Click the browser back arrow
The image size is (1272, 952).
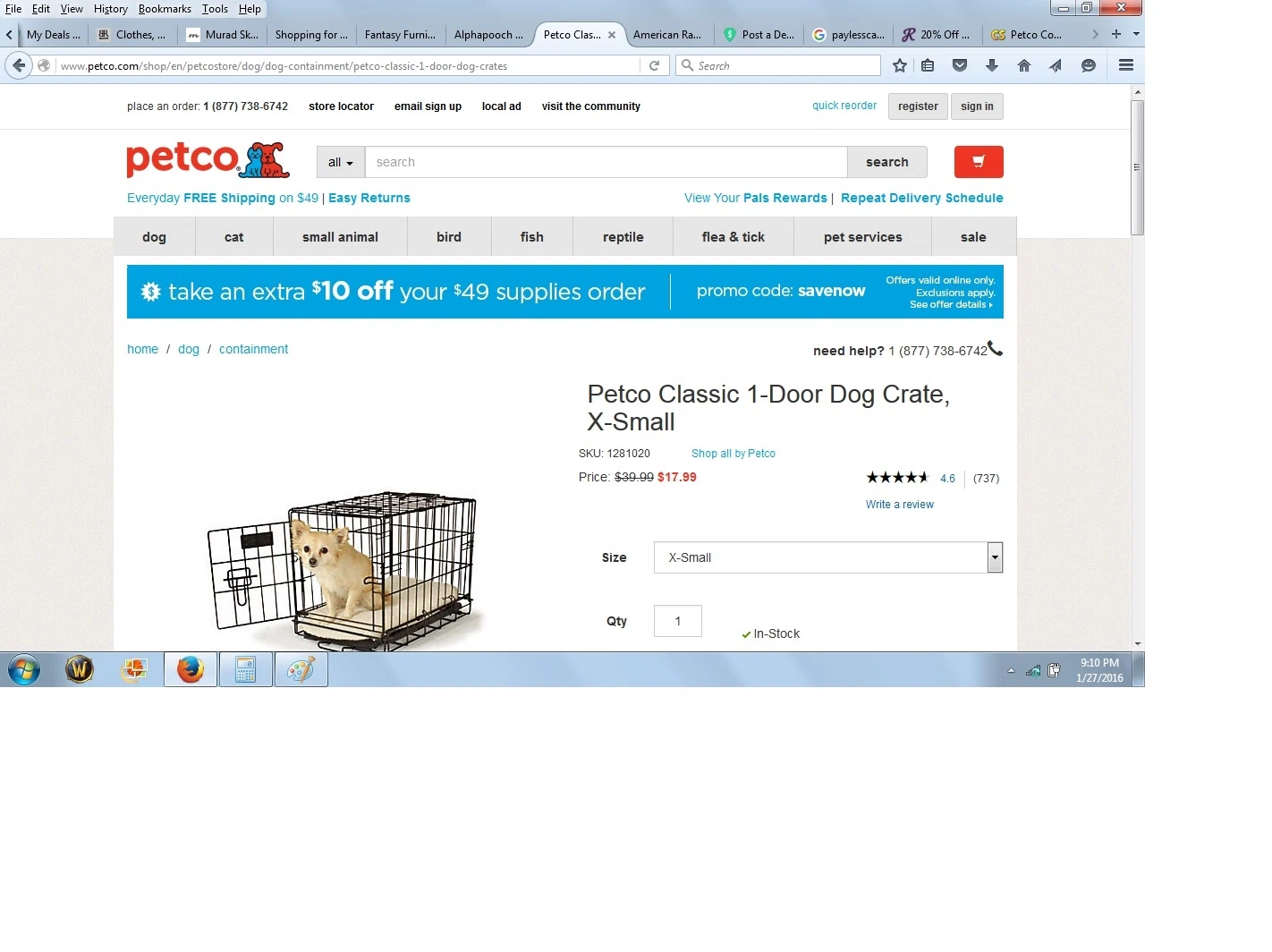tap(19, 65)
